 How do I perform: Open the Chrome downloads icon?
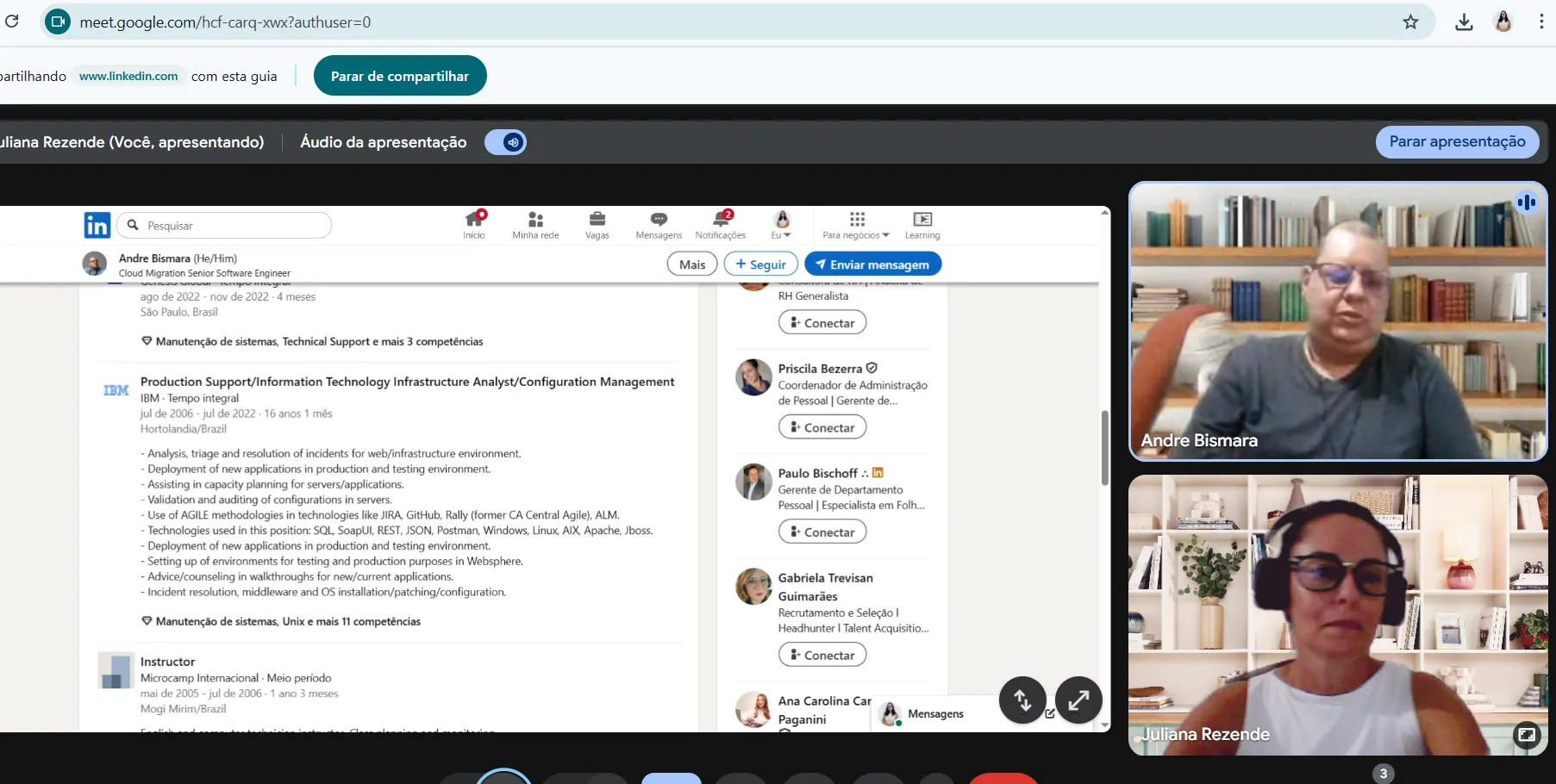coord(1464,22)
